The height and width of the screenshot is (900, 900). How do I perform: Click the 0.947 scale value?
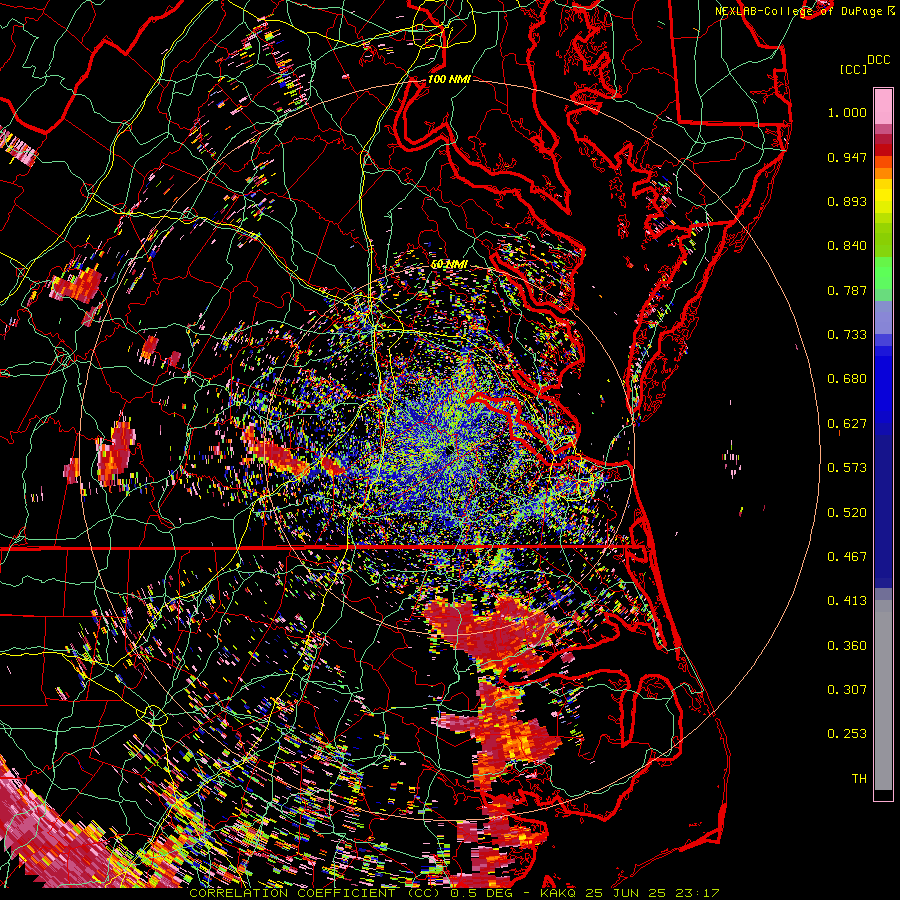coord(847,157)
